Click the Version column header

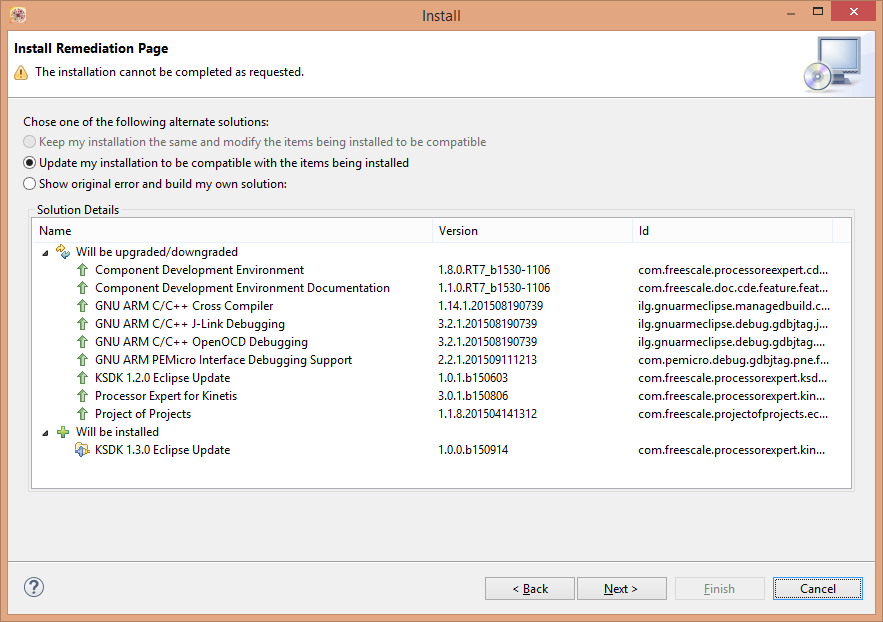533,231
